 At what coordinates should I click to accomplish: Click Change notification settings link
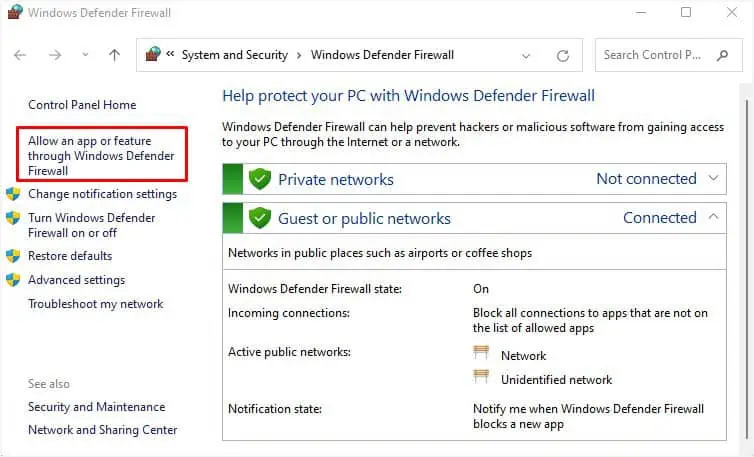click(x=102, y=194)
